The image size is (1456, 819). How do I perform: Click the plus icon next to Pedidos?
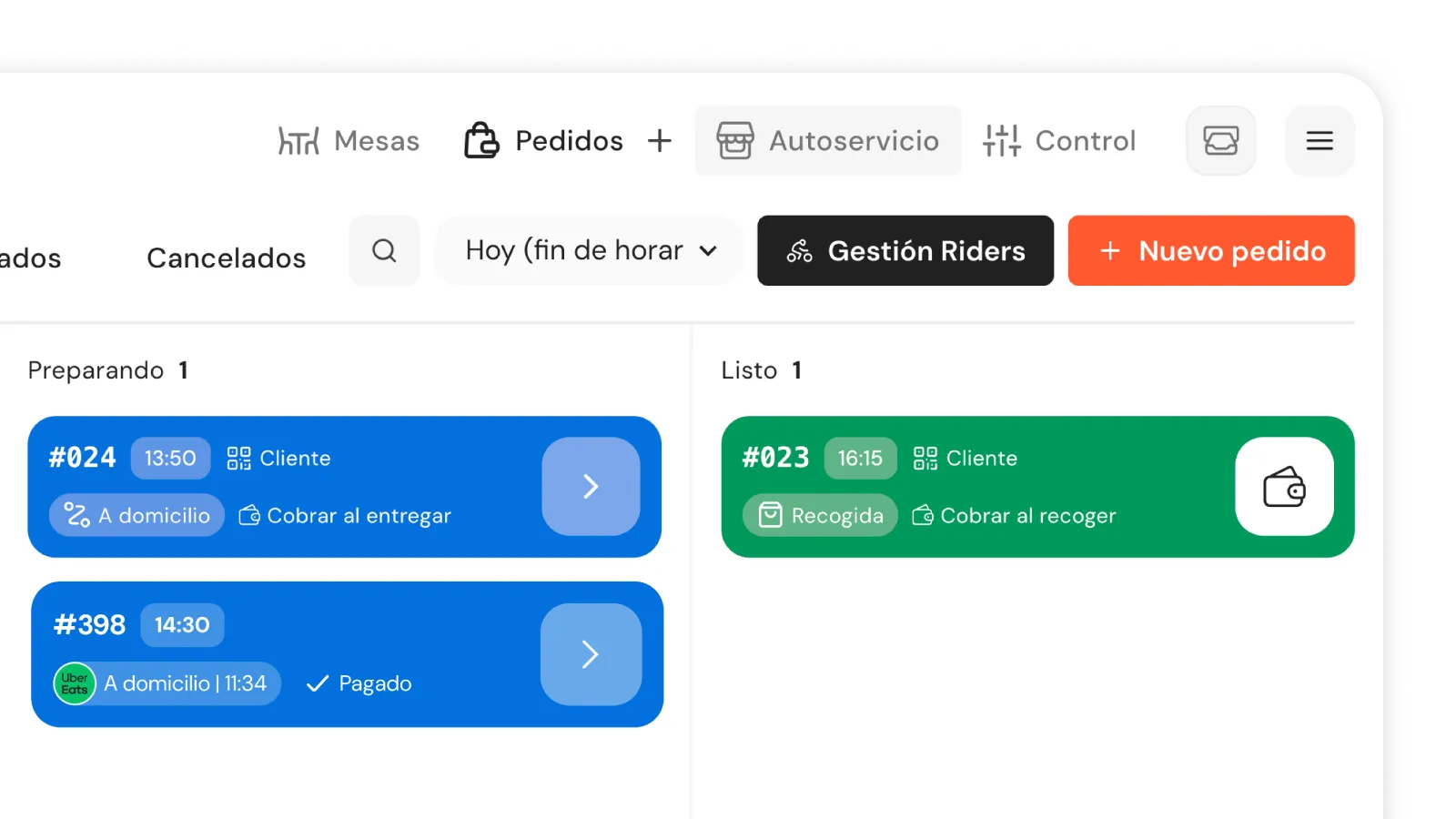[660, 141]
